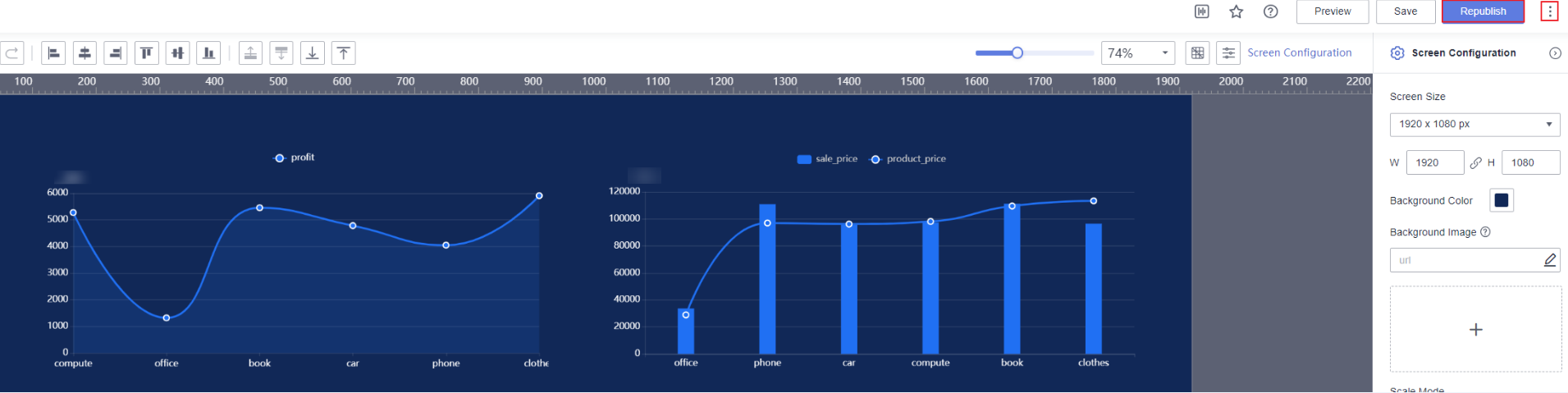Screen dimensions: 1568x393
Task: Bring component to the top layer
Action: (344, 53)
